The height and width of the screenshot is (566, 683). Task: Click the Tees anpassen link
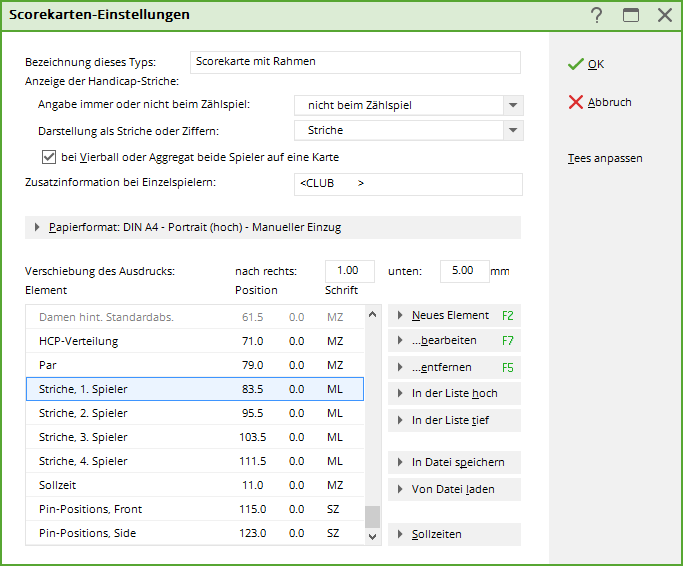pyautogui.click(x=605, y=158)
